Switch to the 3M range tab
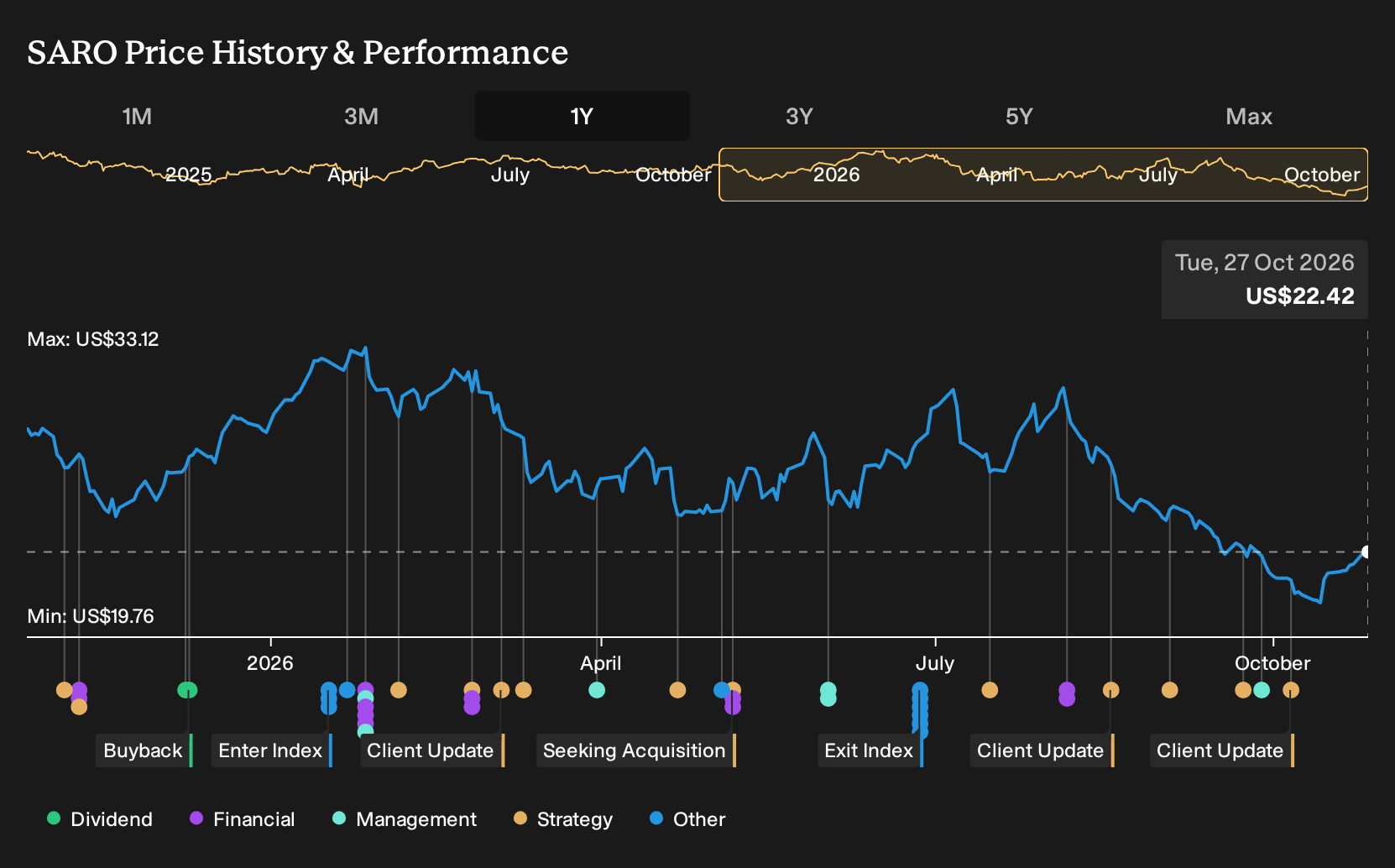Screen dimensions: 1395x868 [x=361, y=116]
